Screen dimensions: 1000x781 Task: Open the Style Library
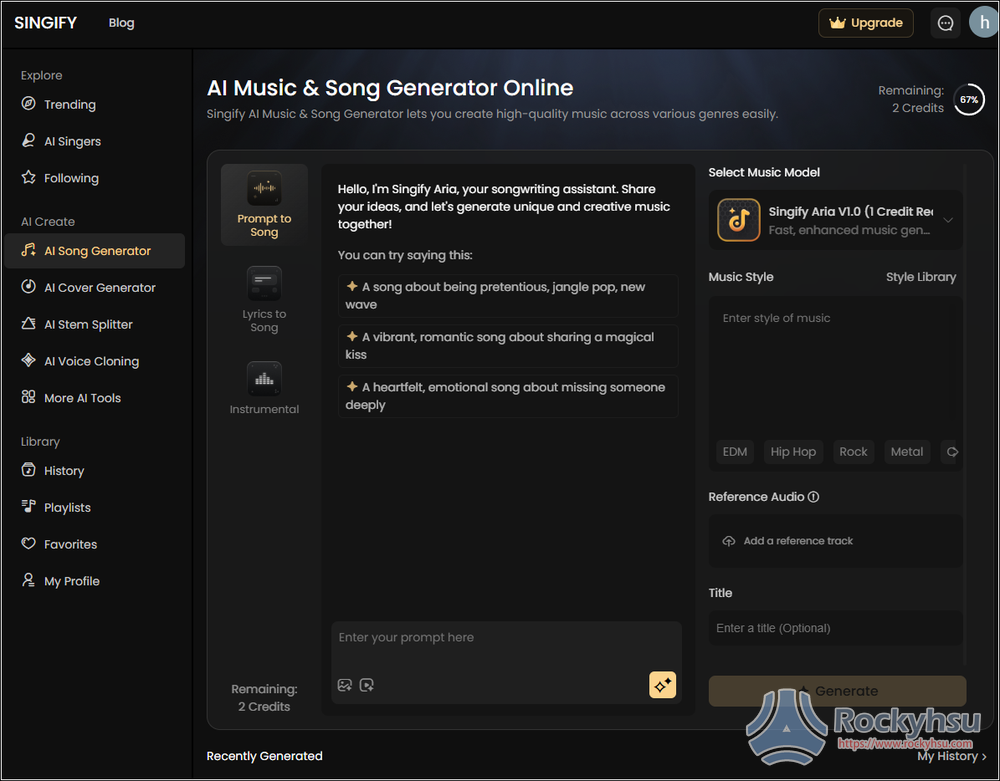coord(921,277)
